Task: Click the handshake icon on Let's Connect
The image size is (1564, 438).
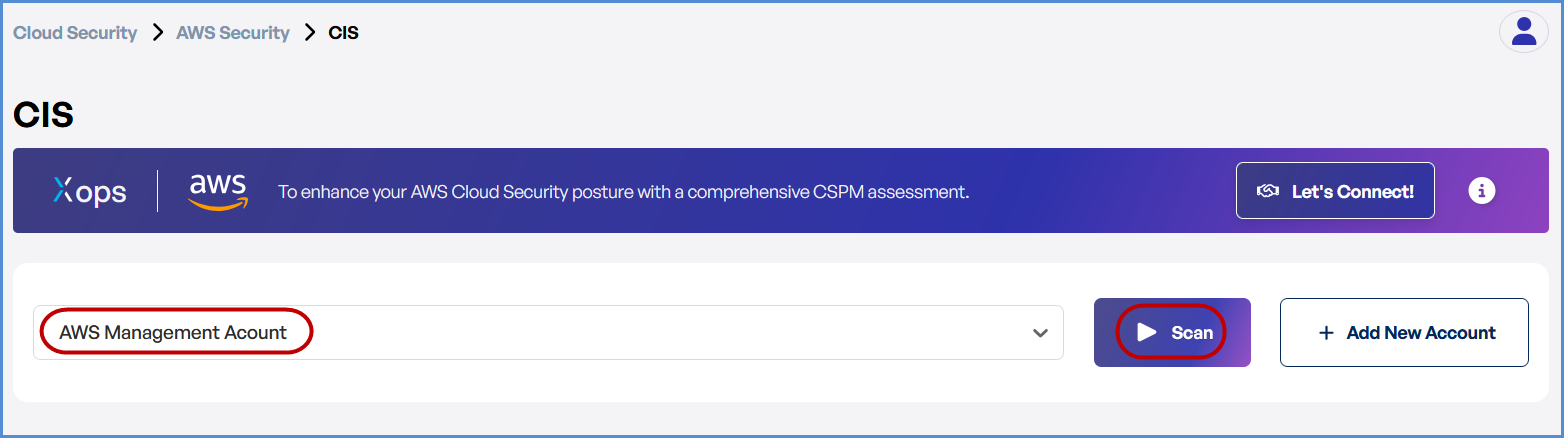Action: click(1268, 191)
